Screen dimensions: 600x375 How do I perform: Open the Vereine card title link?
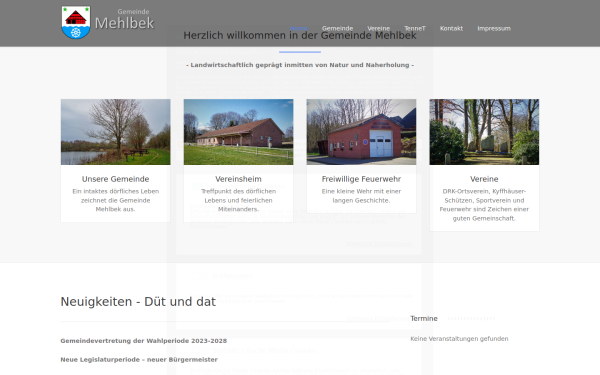tap(484, 179)
